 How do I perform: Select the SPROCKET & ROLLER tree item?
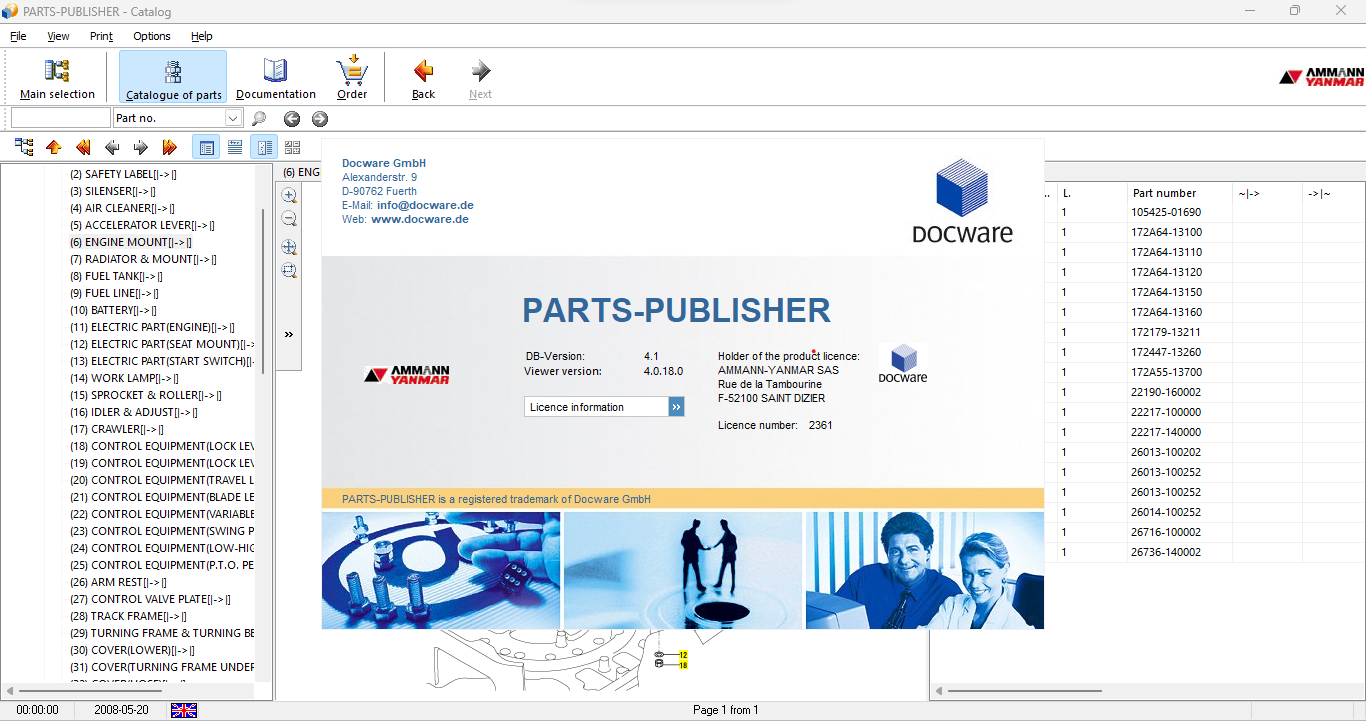pos(146,395)
